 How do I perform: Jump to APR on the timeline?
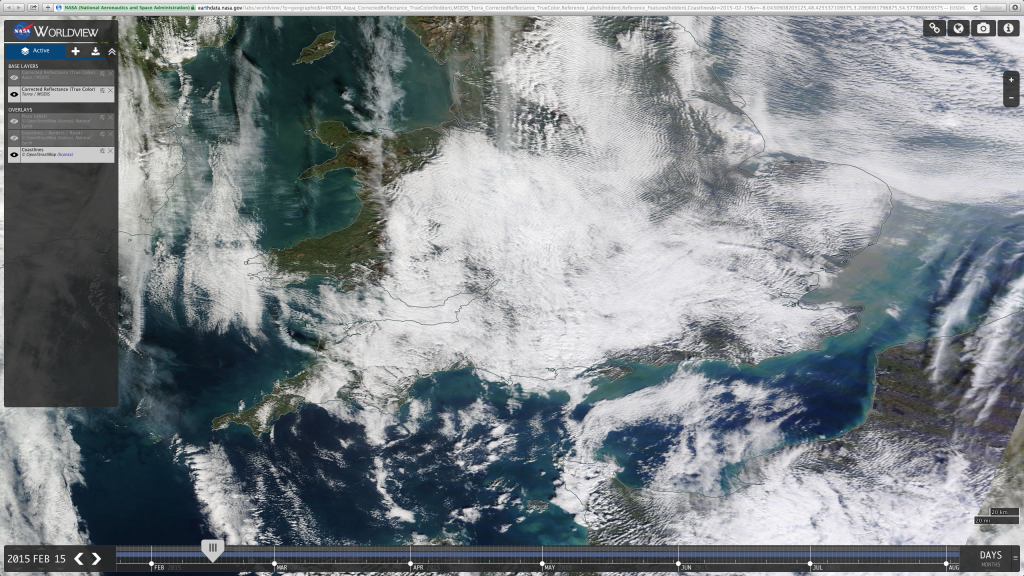[x=418, y=568]
